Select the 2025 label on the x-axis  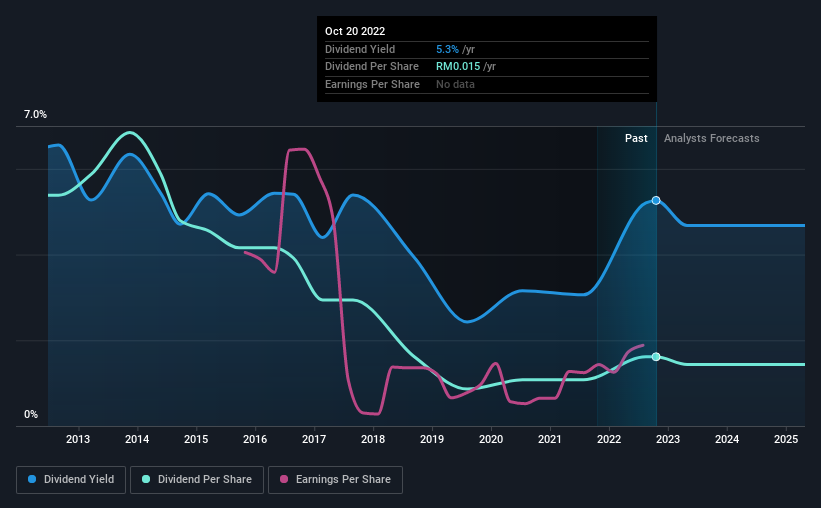[x=786, y=439]
